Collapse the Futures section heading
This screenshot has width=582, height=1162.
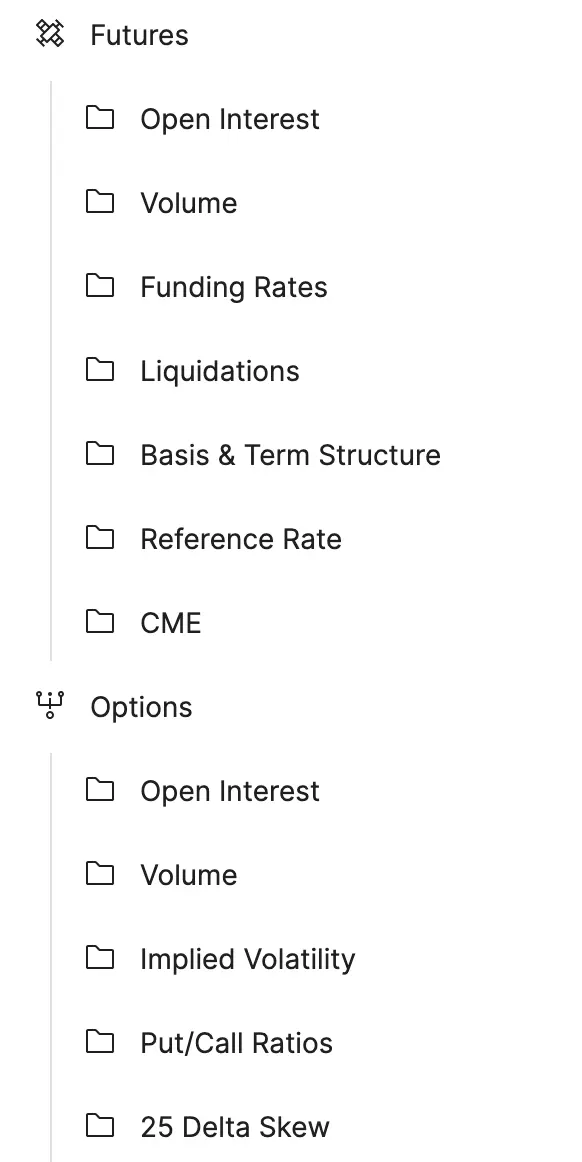pos(139,35)
